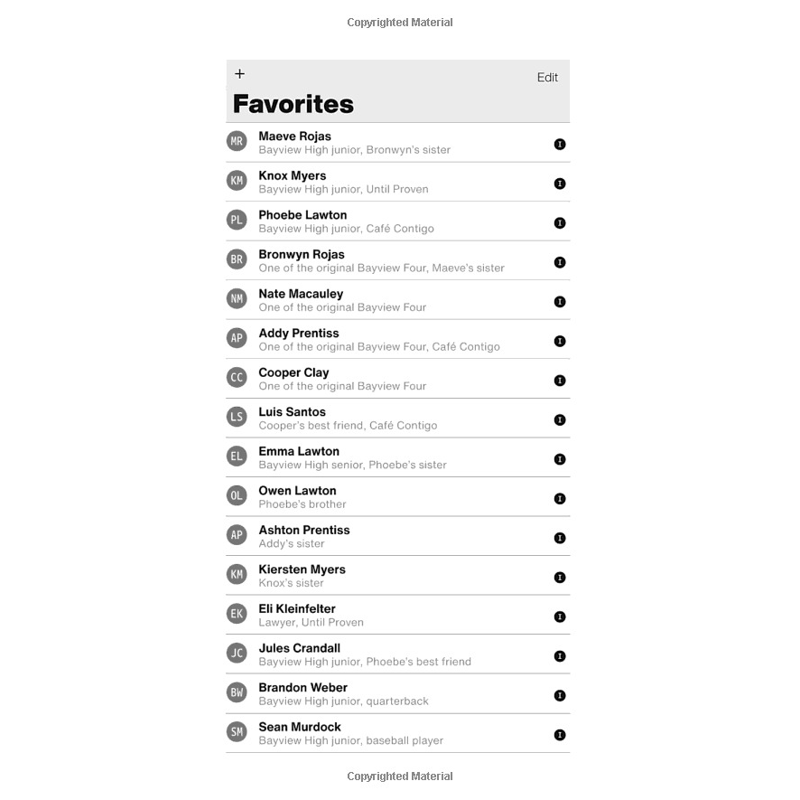Image resolution: width=800 pixels, height=800 pixels.
Task: Show info for Knox Myers
Action: click(560, 184)
